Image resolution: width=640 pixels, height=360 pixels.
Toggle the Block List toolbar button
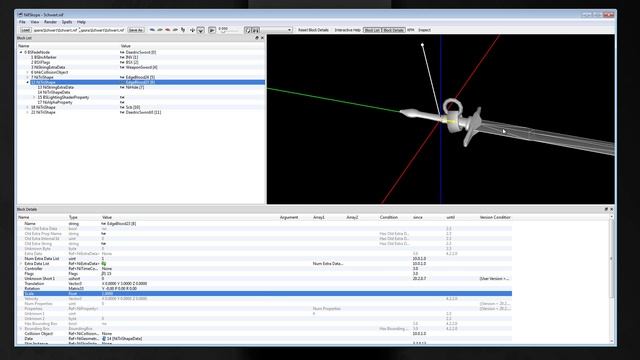point(372,30)
